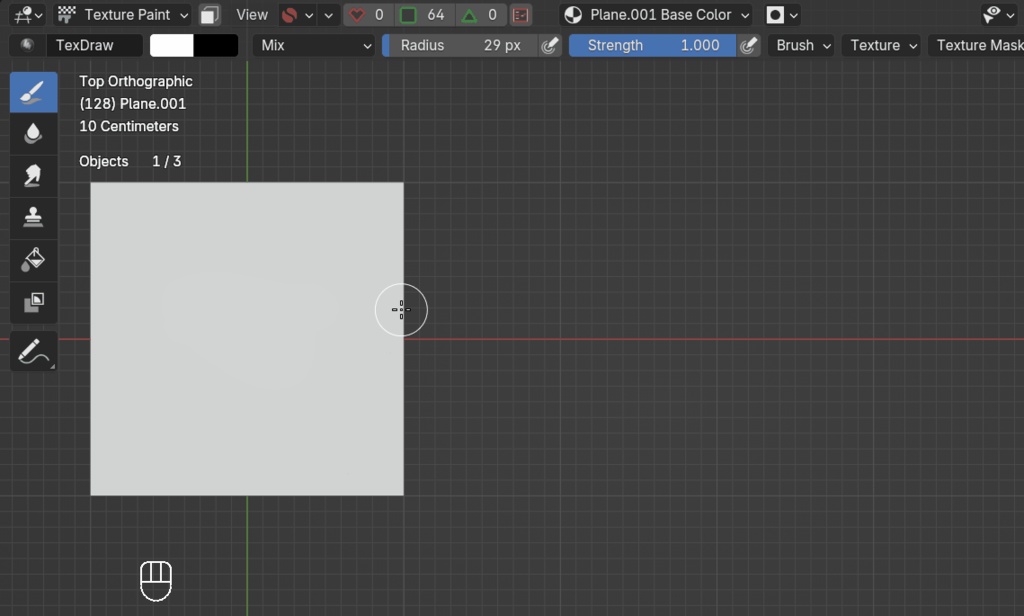
Task: Select the Smear tool
Action: [32, 175]
